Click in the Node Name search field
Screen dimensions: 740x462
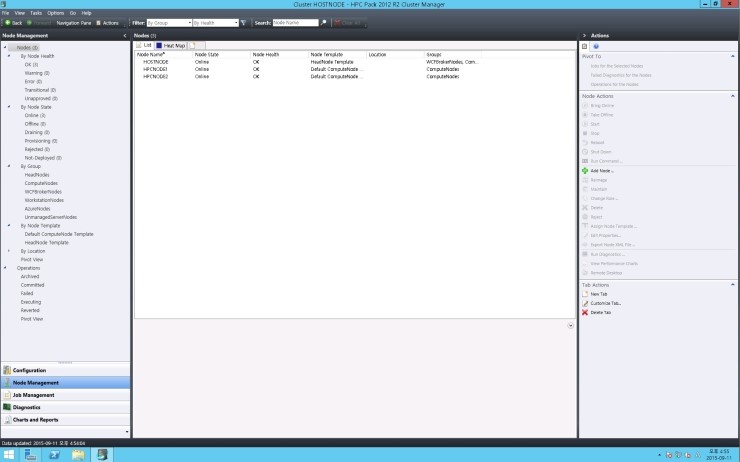click(x=295, y=23)
